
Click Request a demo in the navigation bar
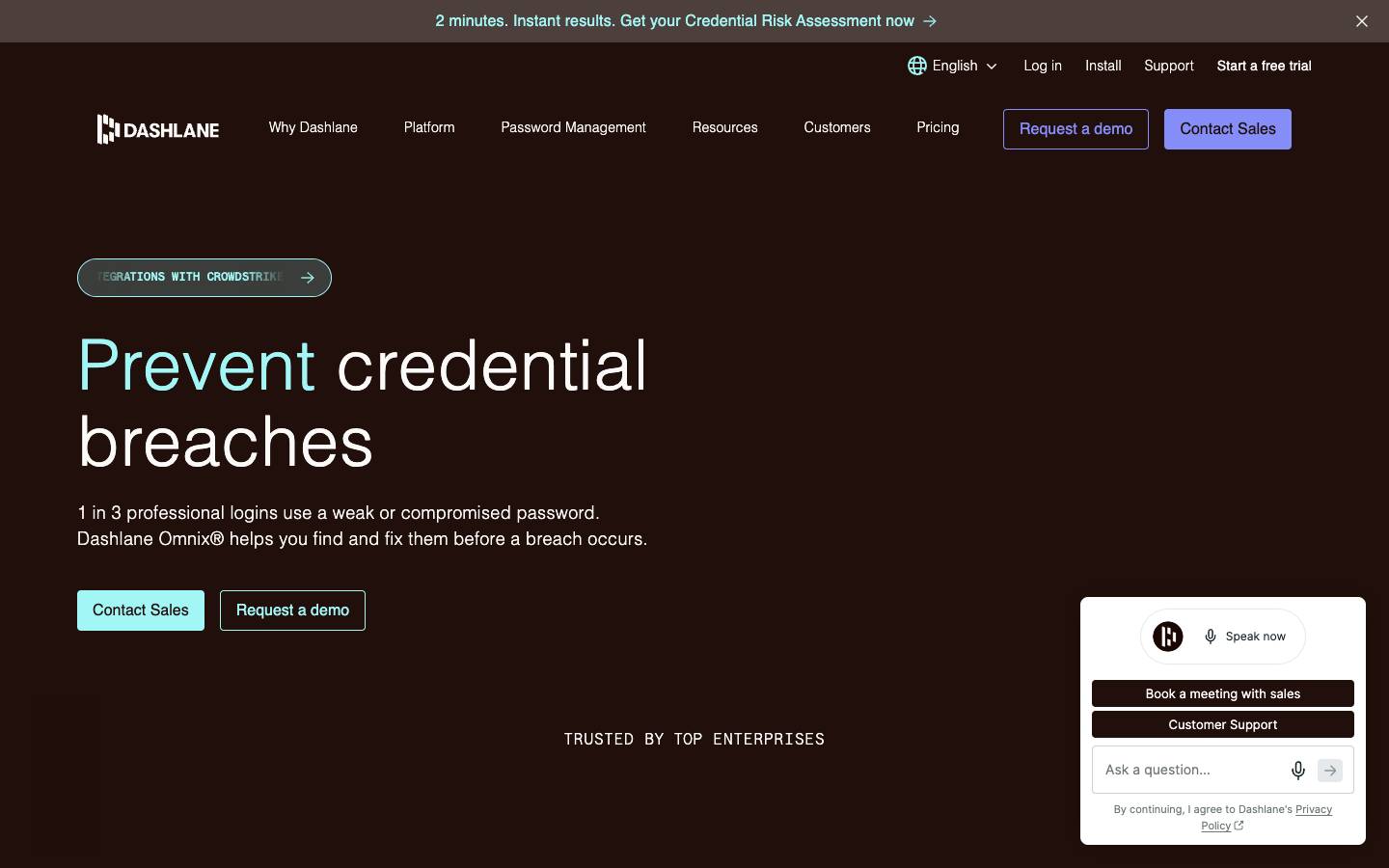[x=1076, y=129]
